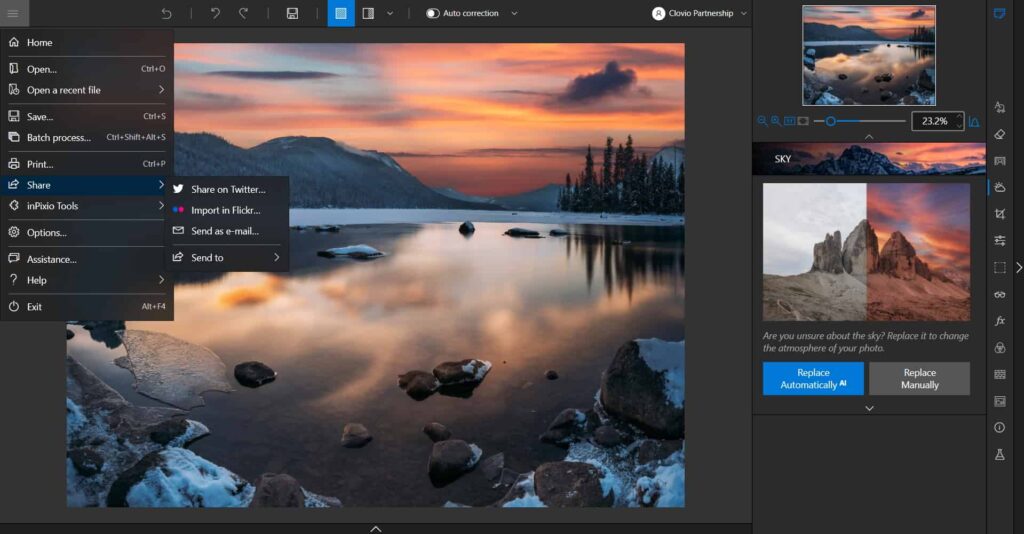
Task: Open the Clovio Partnership account menu
Action: click(699, 13)
